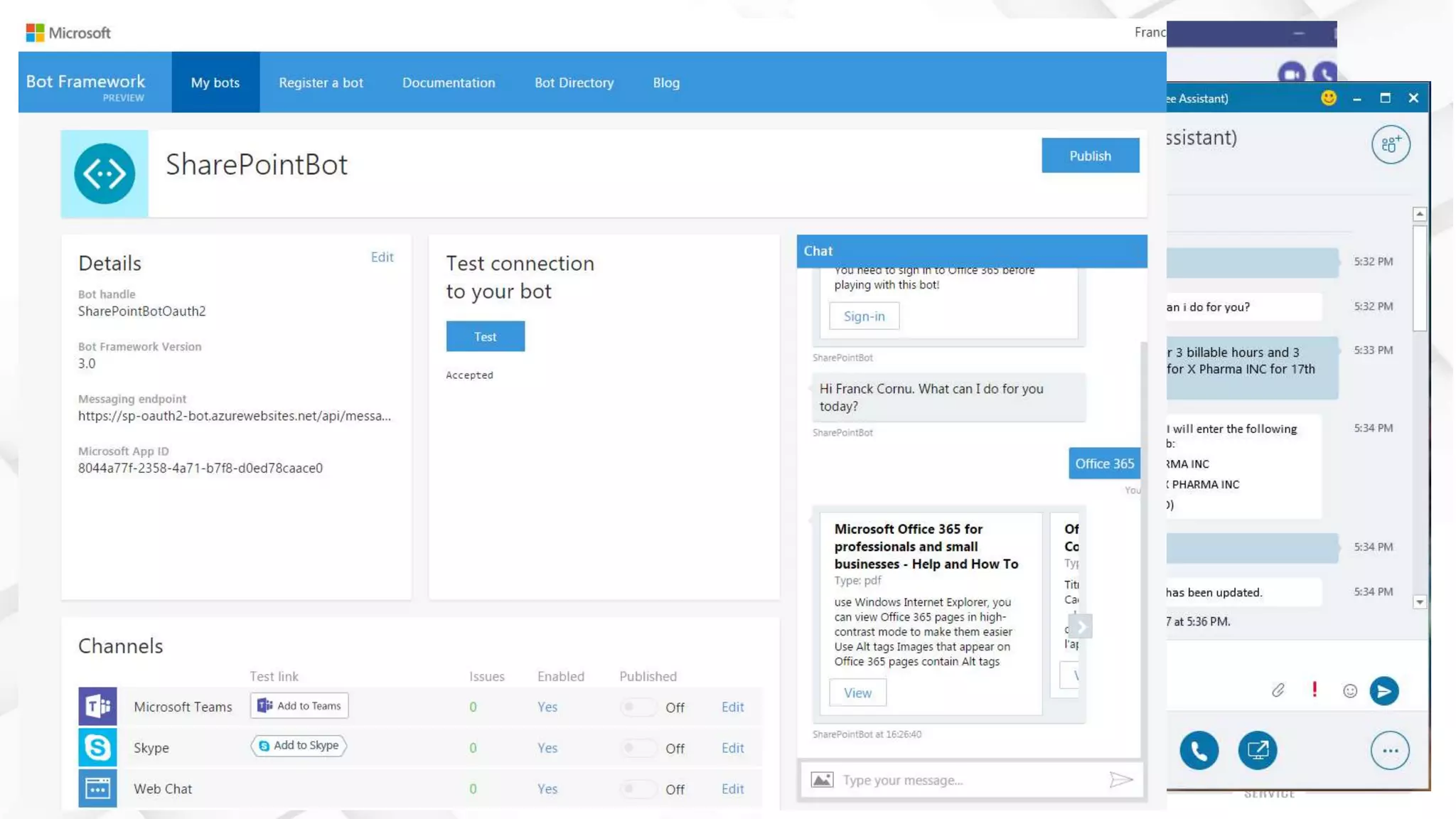This screenshot has width=1456, height=819.
Task: Open the more options ellipsis button
Action: click(x=1390, y=750)
